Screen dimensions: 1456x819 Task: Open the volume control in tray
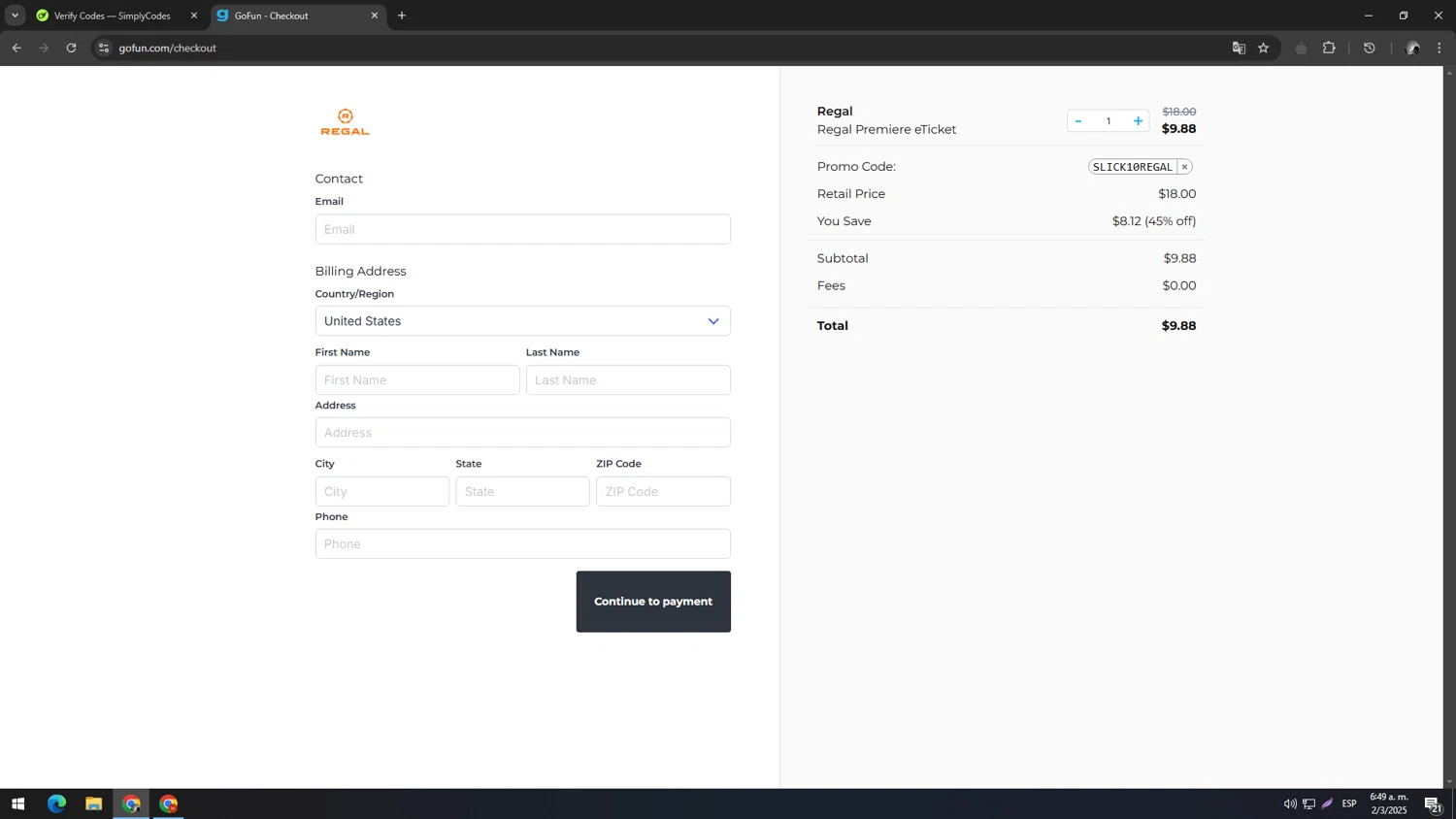coord(1290,803)
